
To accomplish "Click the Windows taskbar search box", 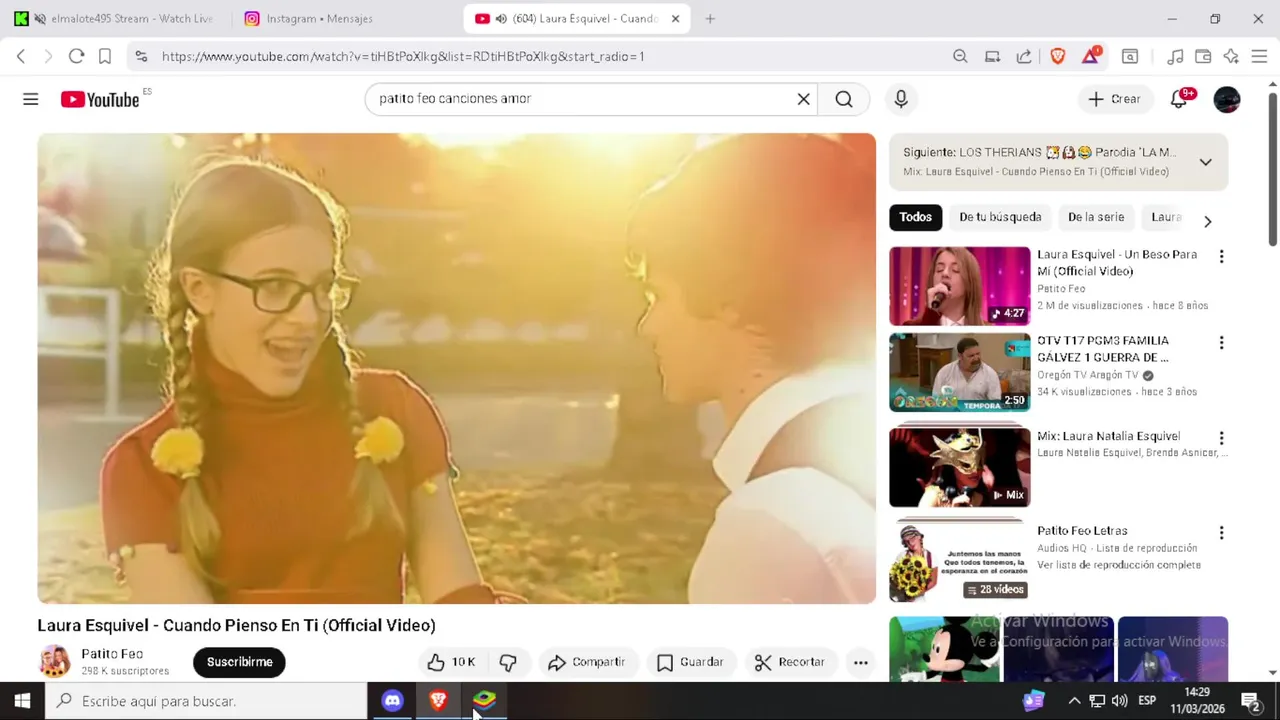I will pyautogui.click(x=207, y=701).
